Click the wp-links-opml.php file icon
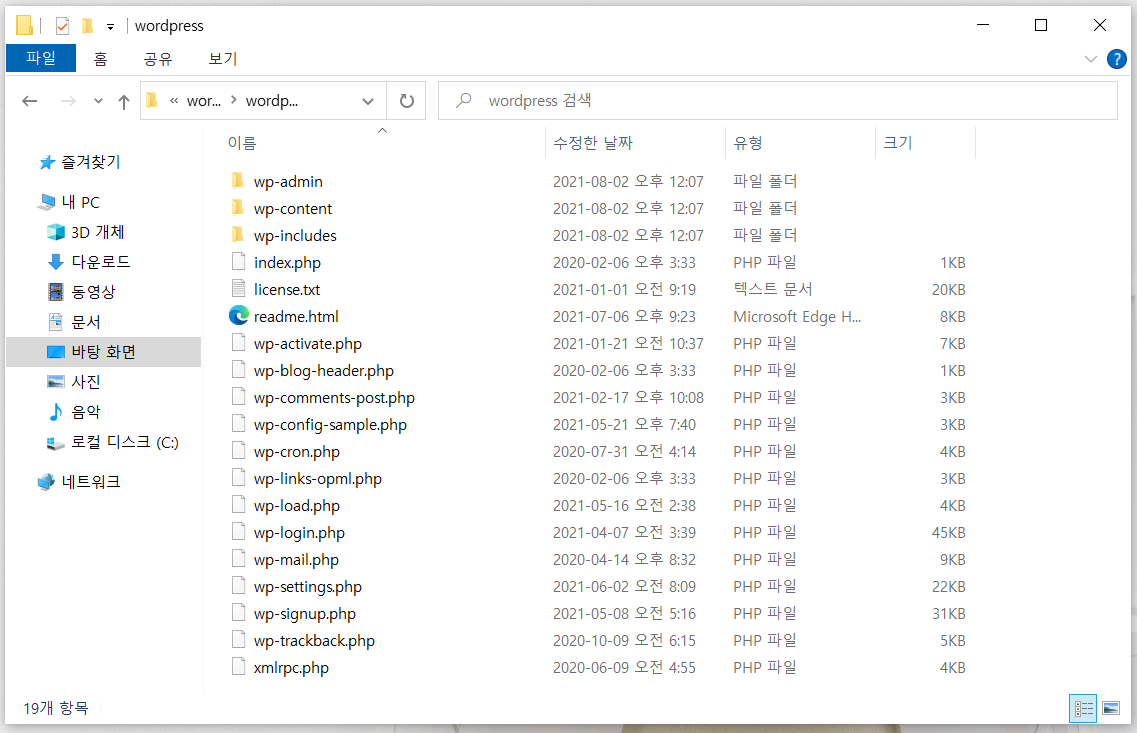The height and width of the screenshot is (733, 1137). tap(239, 478)
